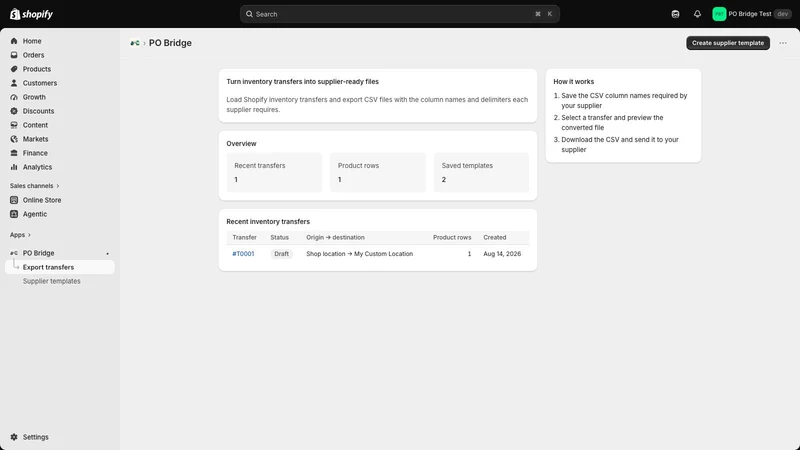Open transfer #T0001 link

click(243, 254)
